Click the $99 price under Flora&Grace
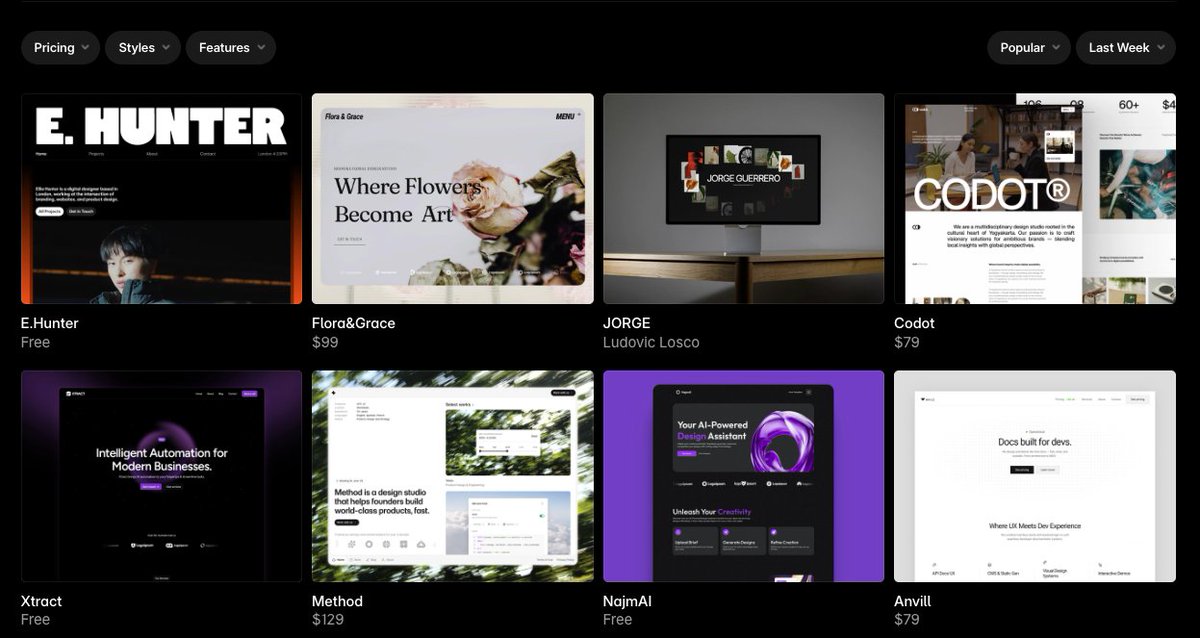This screenshot has width=1200, height=638. (325, 342)
